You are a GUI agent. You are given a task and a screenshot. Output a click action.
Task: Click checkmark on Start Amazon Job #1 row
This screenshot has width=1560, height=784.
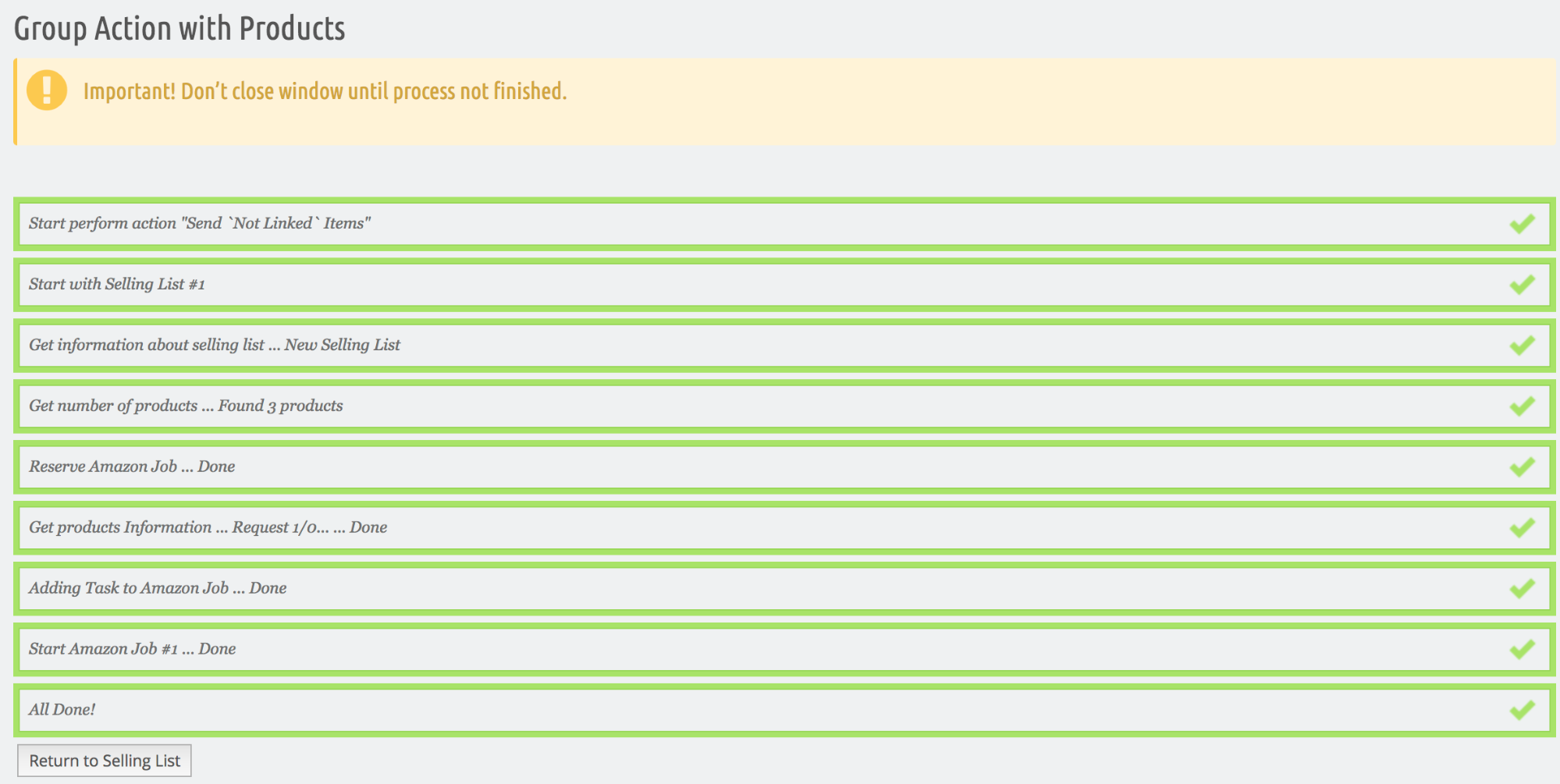tap(1522, 650)
